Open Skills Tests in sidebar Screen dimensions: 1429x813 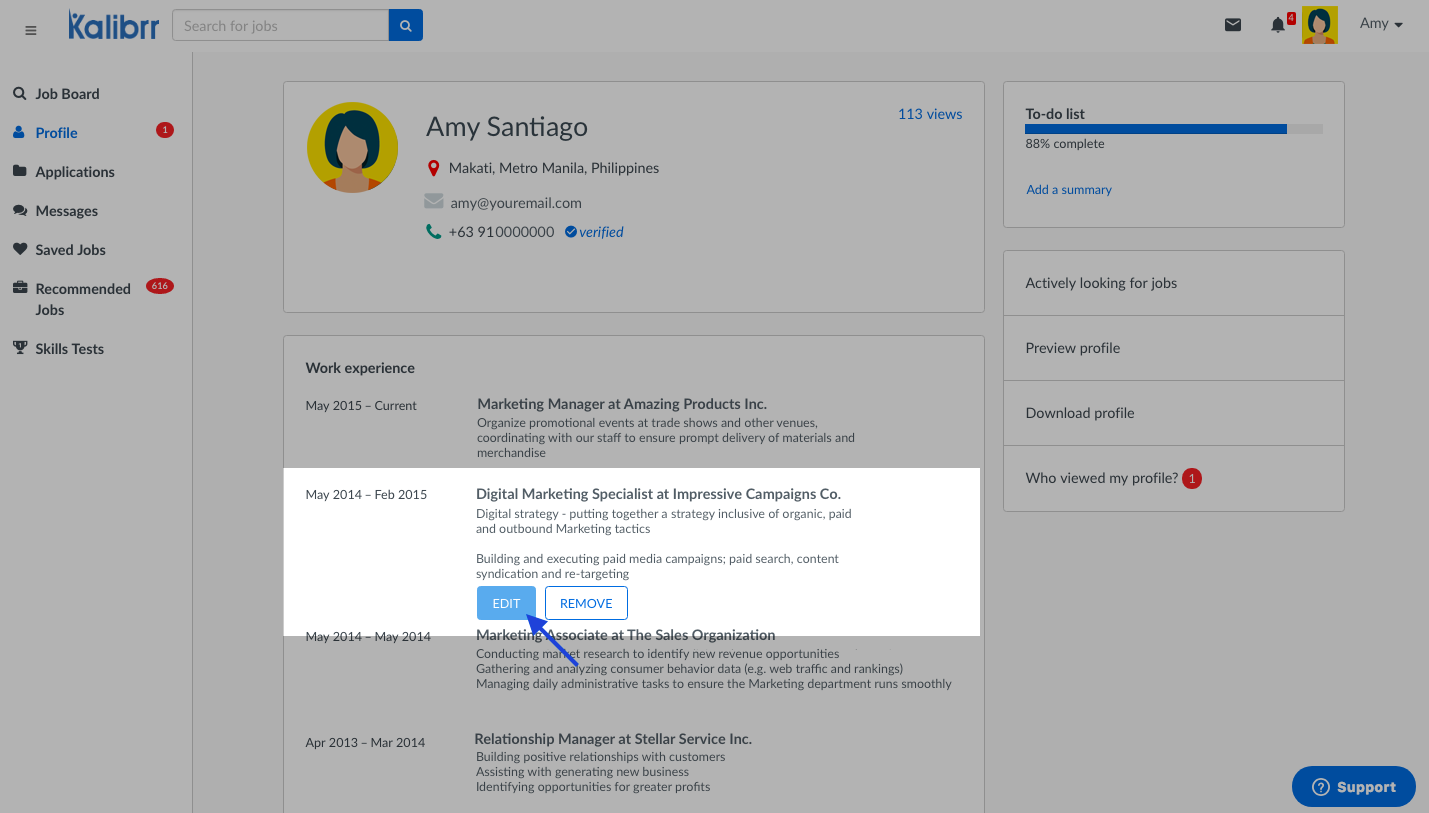(x=69, y=349)
